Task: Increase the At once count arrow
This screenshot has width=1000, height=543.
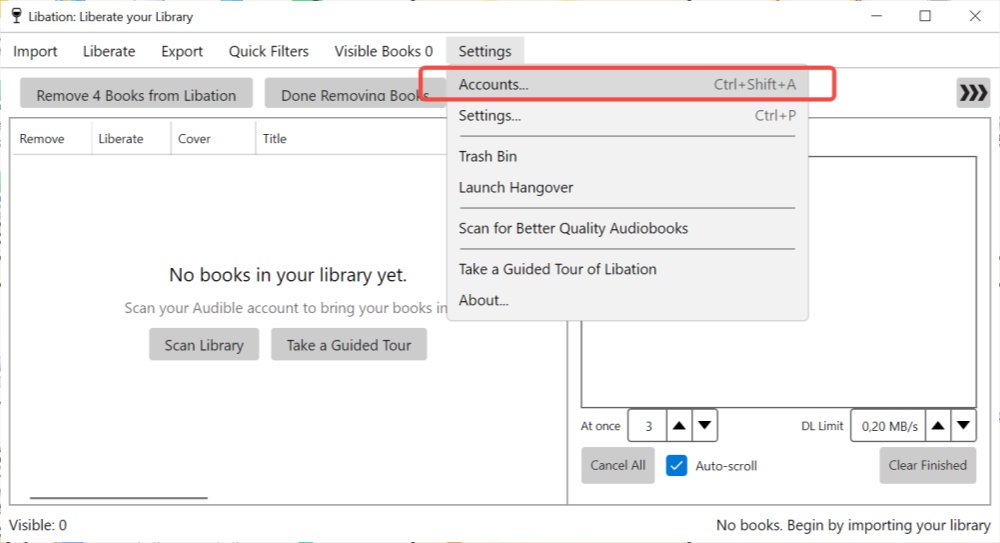Action: [x=679, y=426]
